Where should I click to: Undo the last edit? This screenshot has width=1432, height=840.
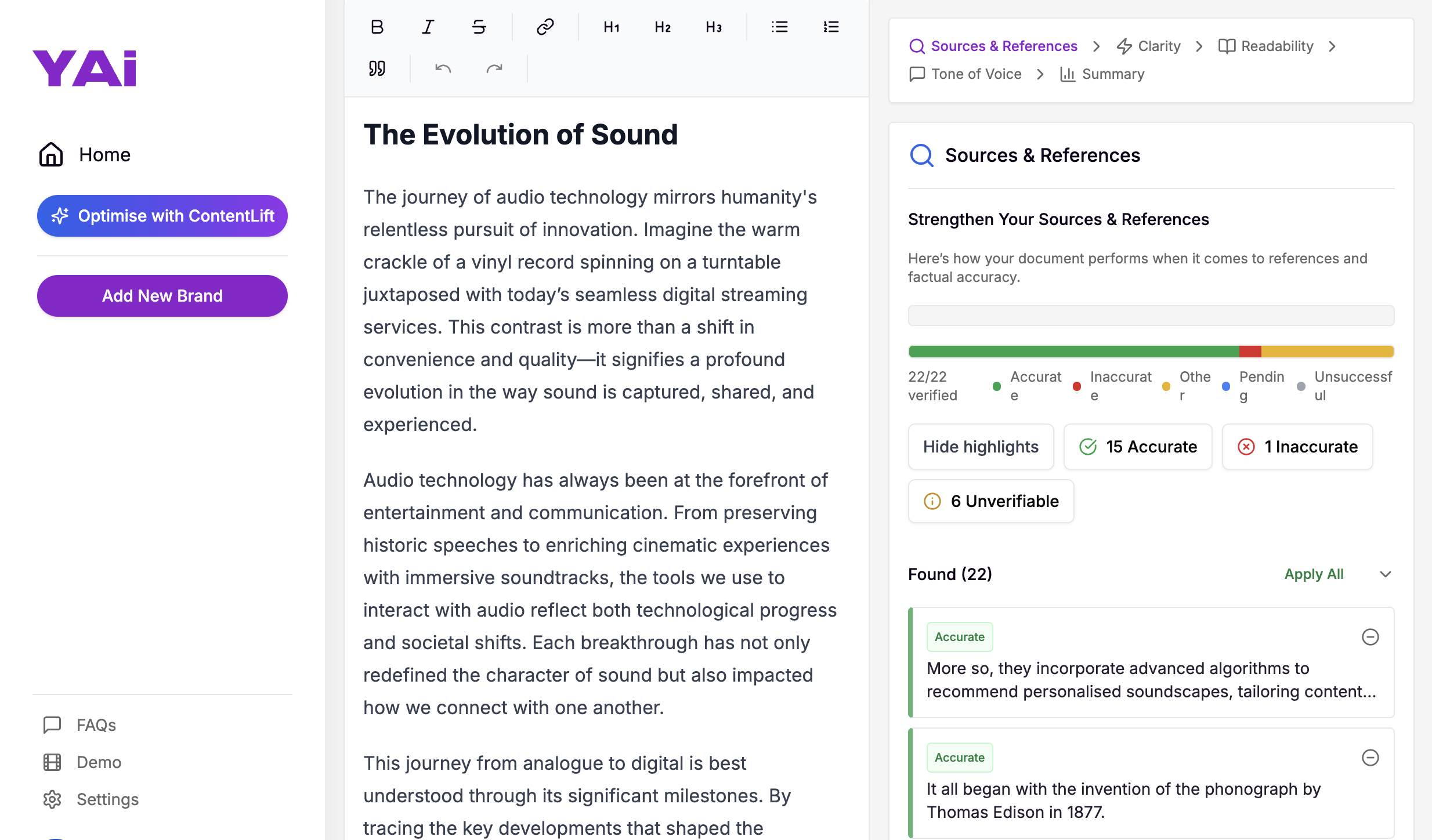443,68
